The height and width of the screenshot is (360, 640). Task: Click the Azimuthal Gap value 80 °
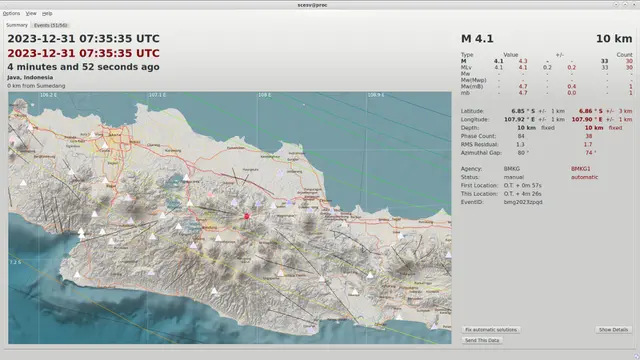click(523, 153)
